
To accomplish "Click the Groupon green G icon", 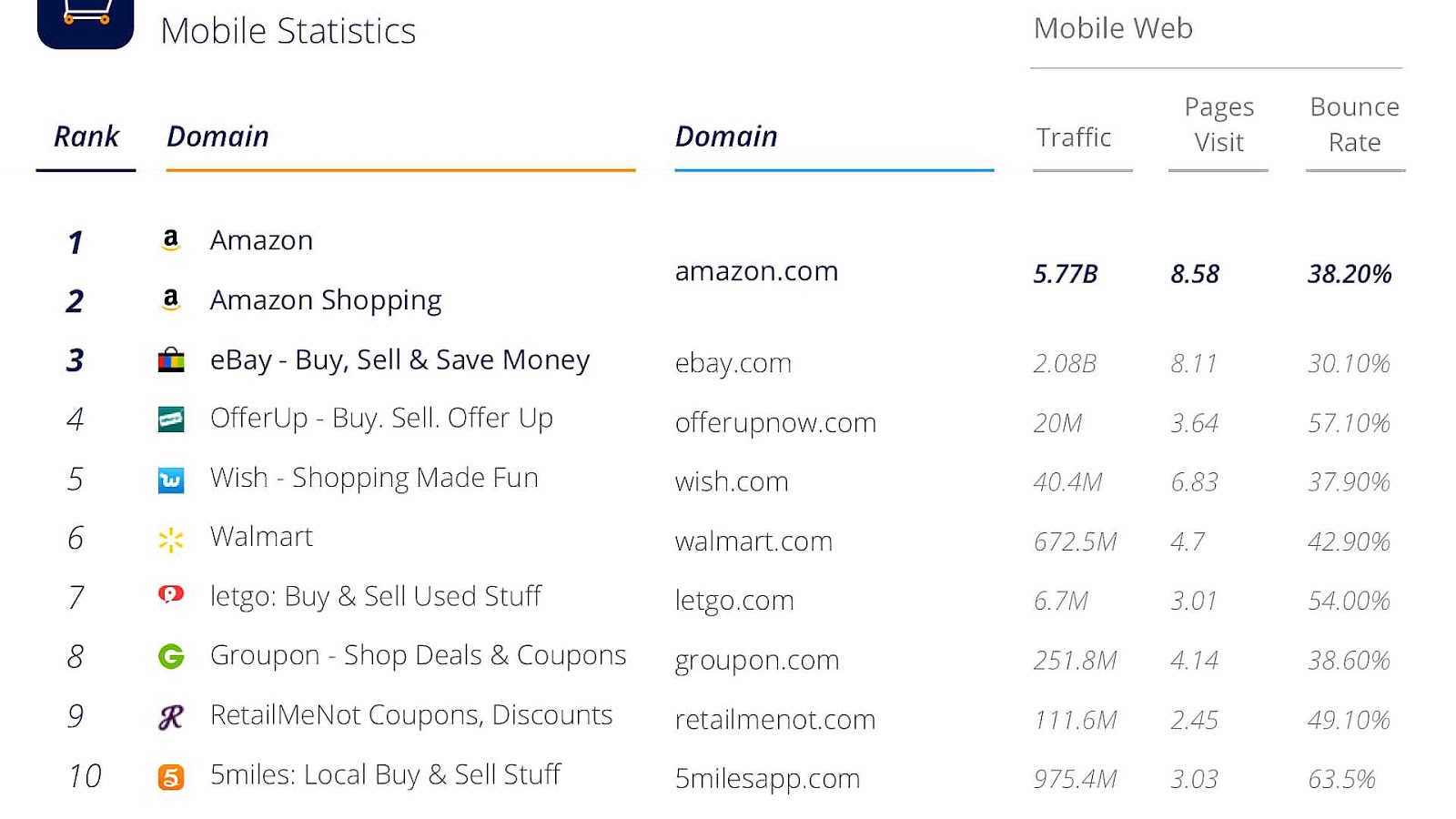I will pyautogui.click(x=171, y=656).
